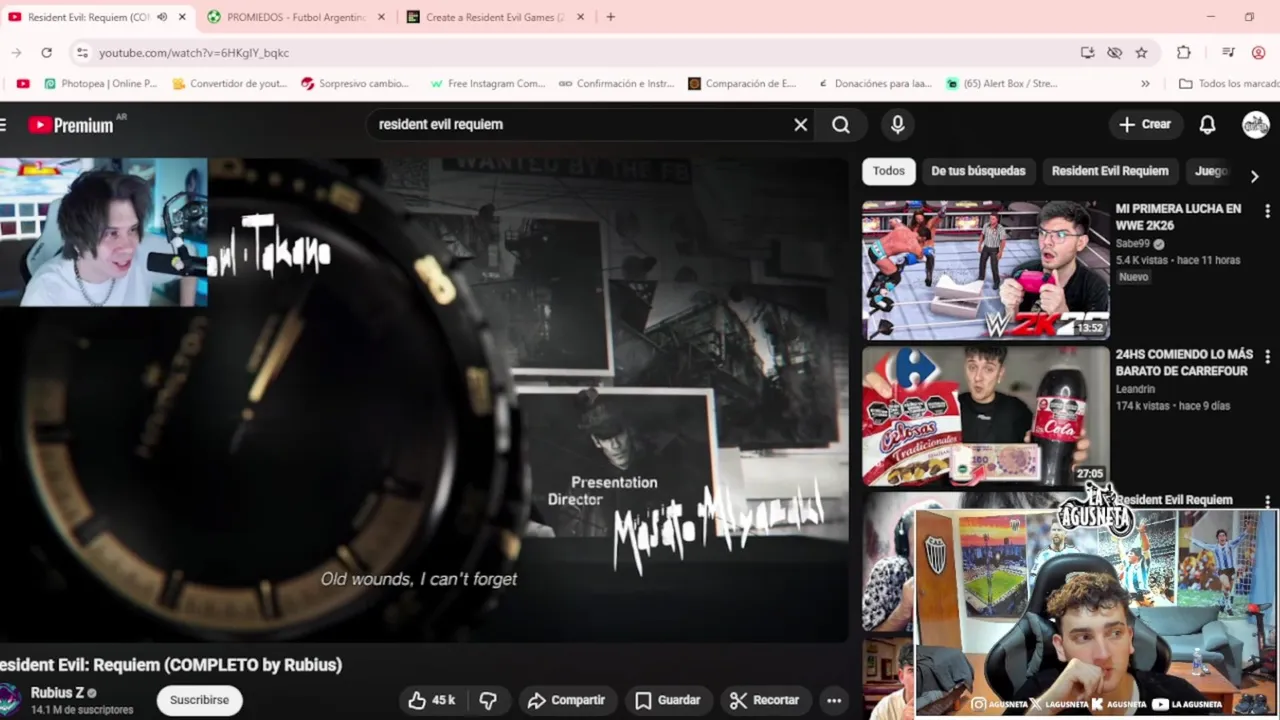Select the Resident Evil Requiem chip
Image resolution: width=1280 pixels, height=720 pixels.
click(x=1110, y=171)
